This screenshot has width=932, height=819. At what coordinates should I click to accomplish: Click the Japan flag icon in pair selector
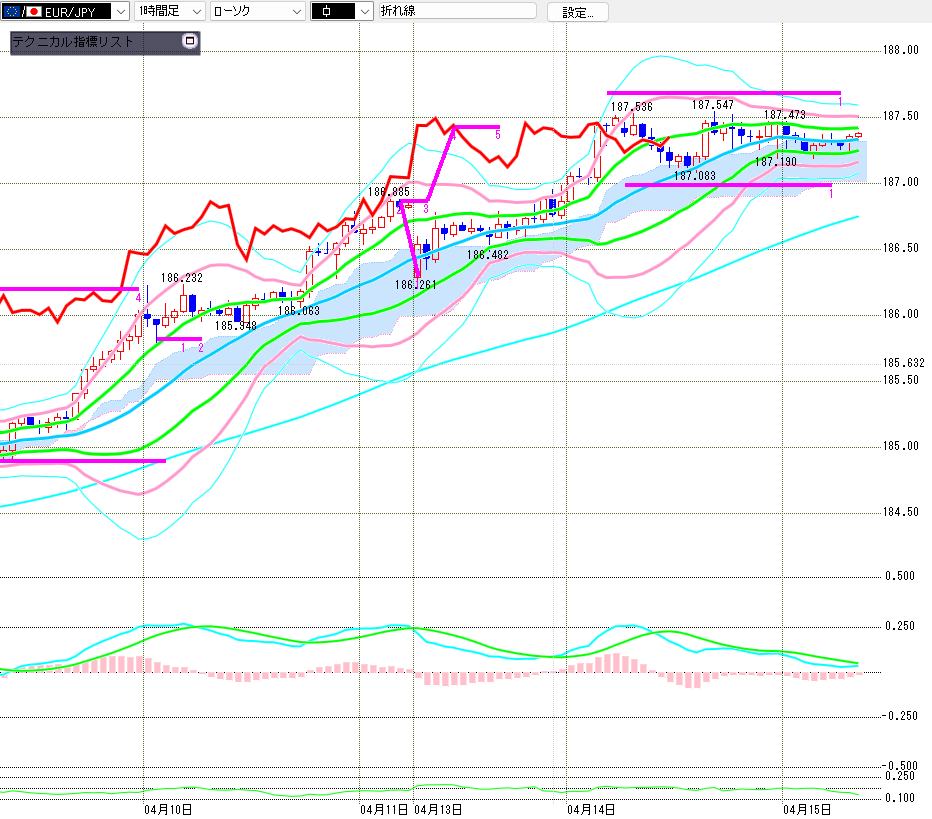[33, 11]
